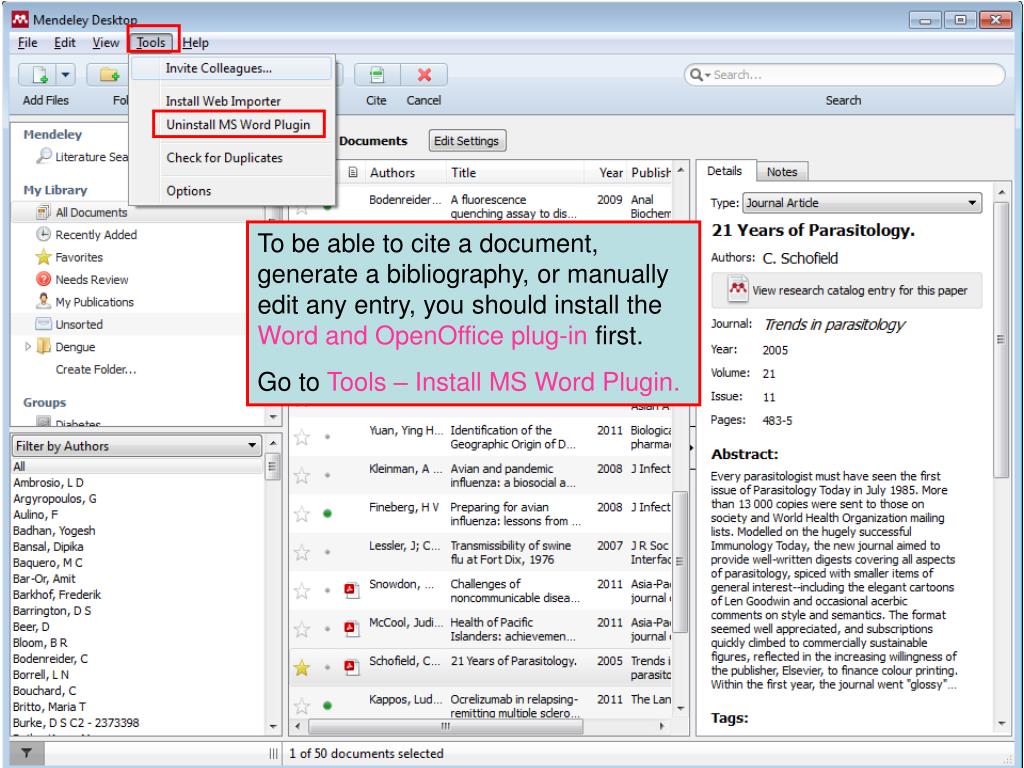This screenshot has height=768, width=1024.
Task: Open Literature Search via its magnifier icon
Action: tap(44, 156)
